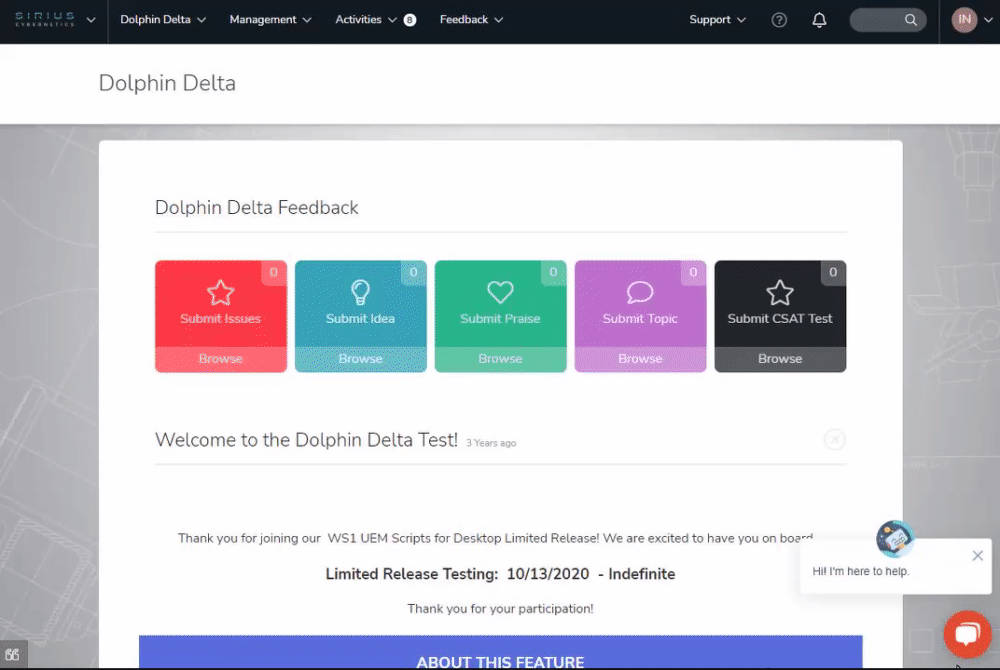This screenshot has width=1000, height=670.
Task: Click 'Hi! I'm here to help.' message
Action: coord(861,572)
